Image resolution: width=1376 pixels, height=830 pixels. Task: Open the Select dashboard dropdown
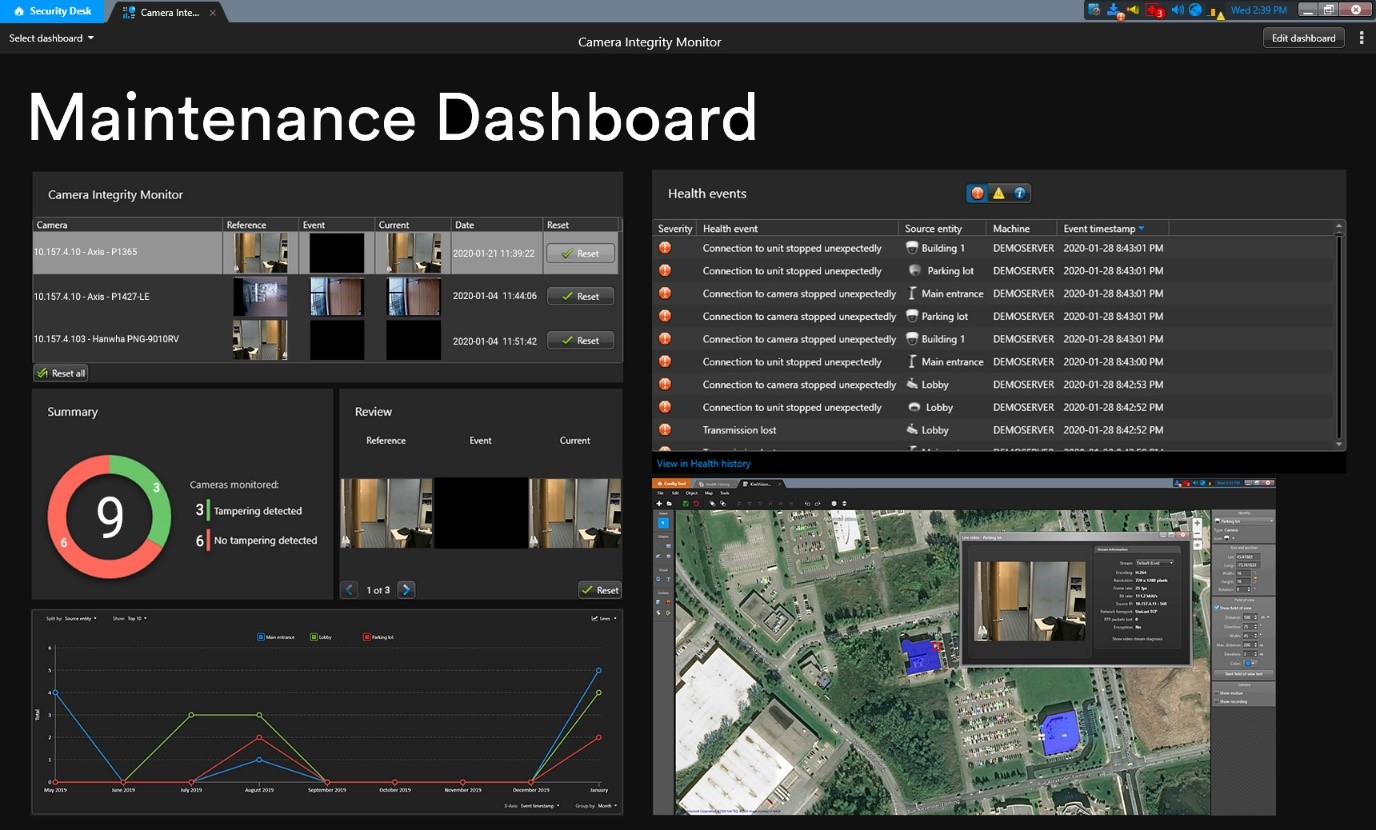pos(52,38)
